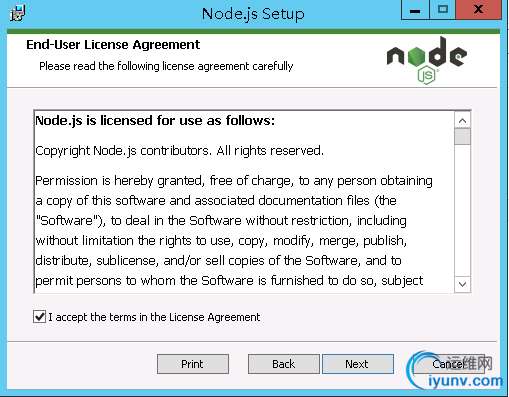
Task: Maximize the Node.js Setup window
Action: (442, 9)
